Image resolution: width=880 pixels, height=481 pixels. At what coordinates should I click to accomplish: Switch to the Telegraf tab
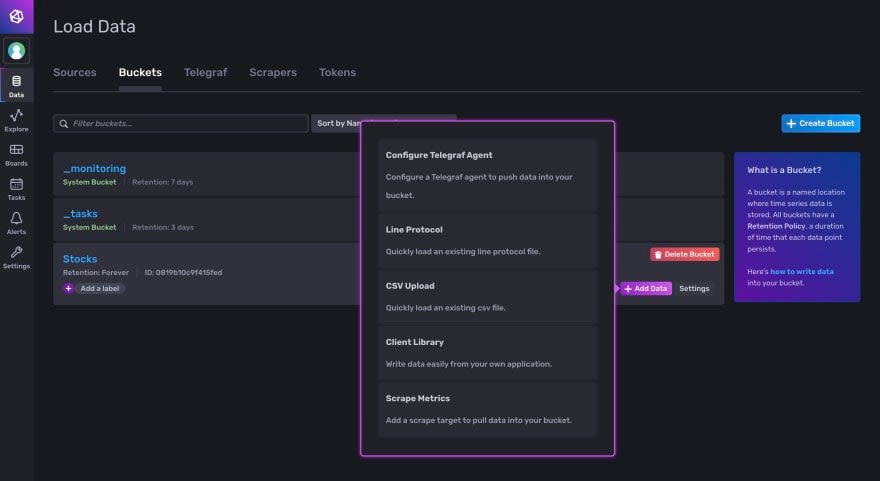[205, 72]
